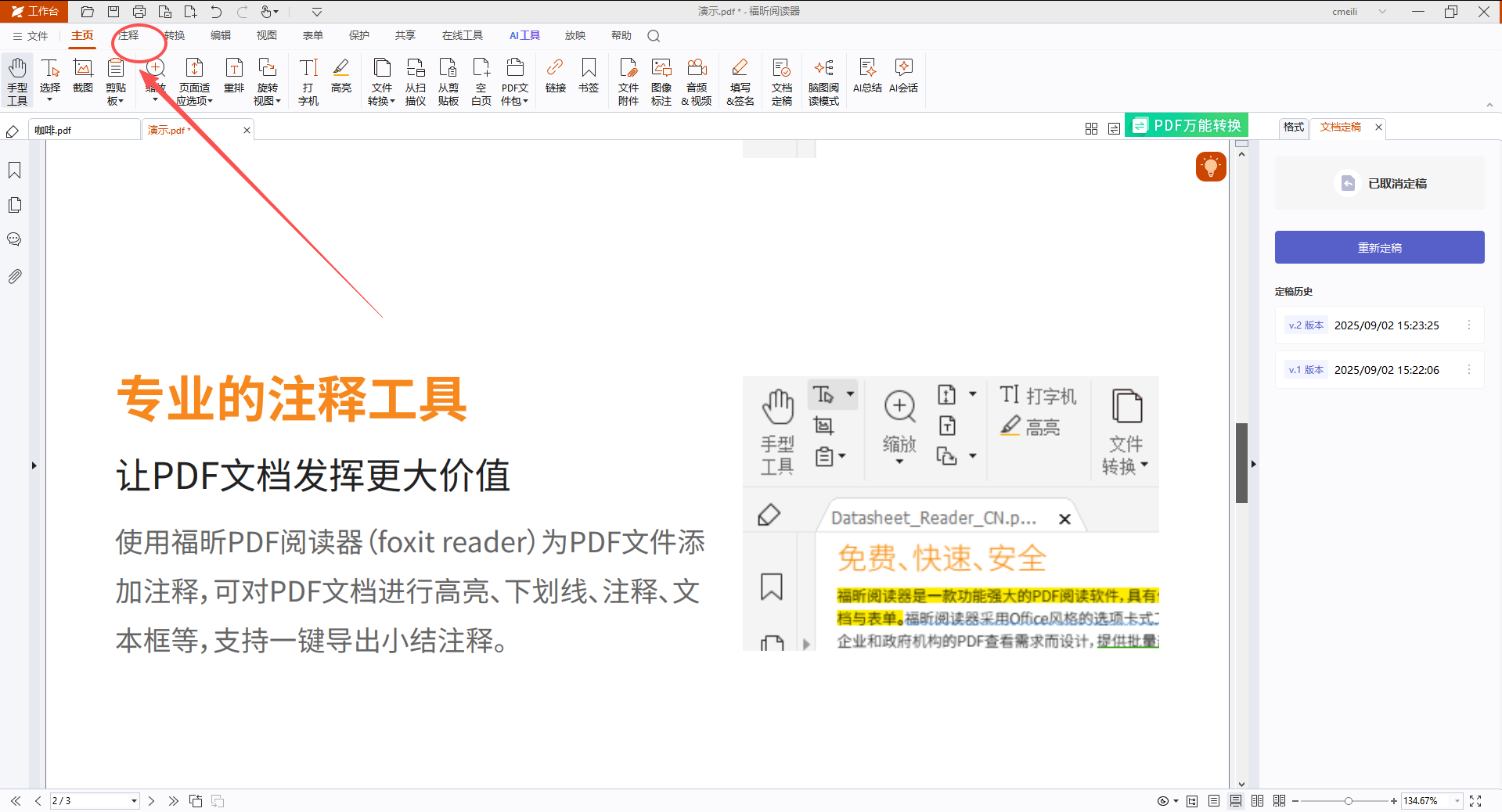
Task: Jump to last page in status bar
Action: [173, 801]
